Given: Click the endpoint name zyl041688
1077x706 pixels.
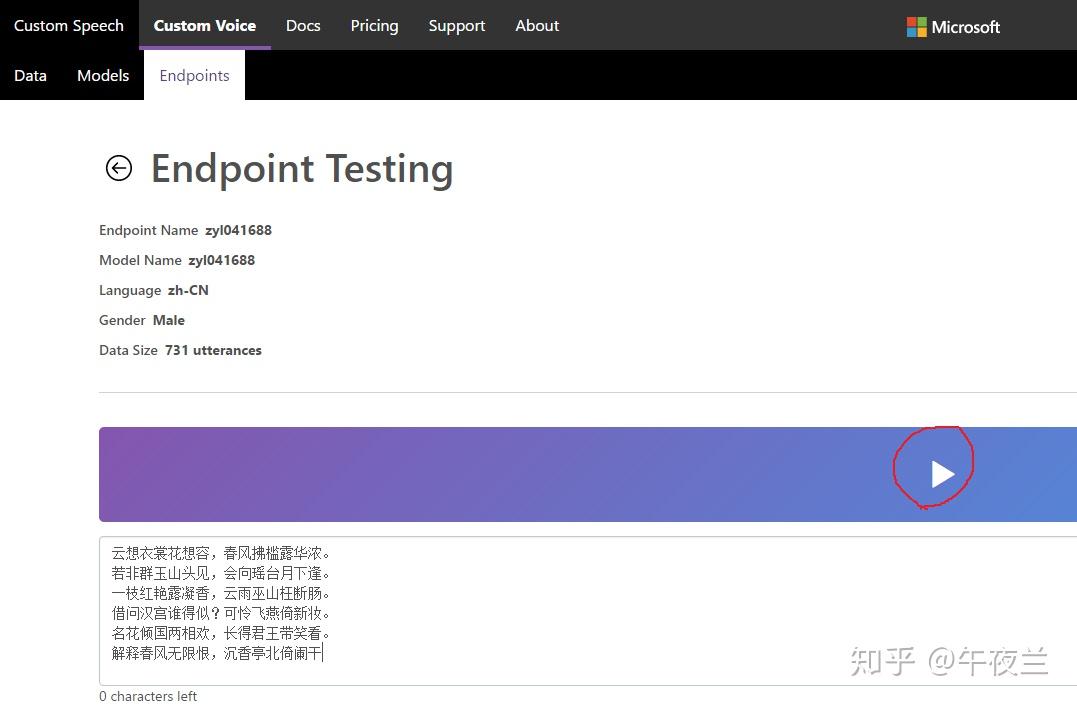Looking at the screenshot, I should pyautogui.click(x=238, y=230).
